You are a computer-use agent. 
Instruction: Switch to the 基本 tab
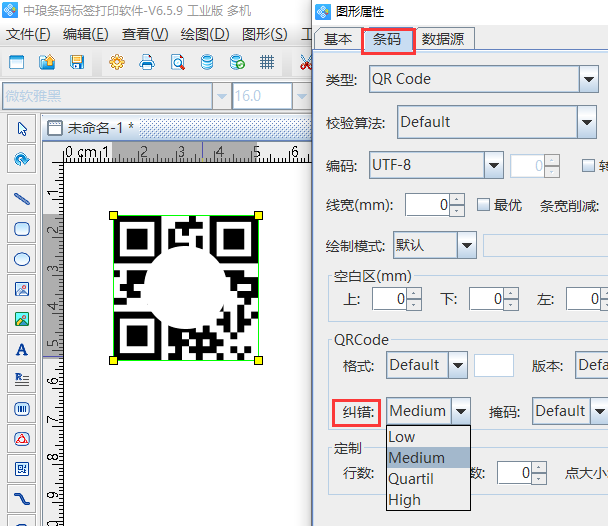pos(338,39)
